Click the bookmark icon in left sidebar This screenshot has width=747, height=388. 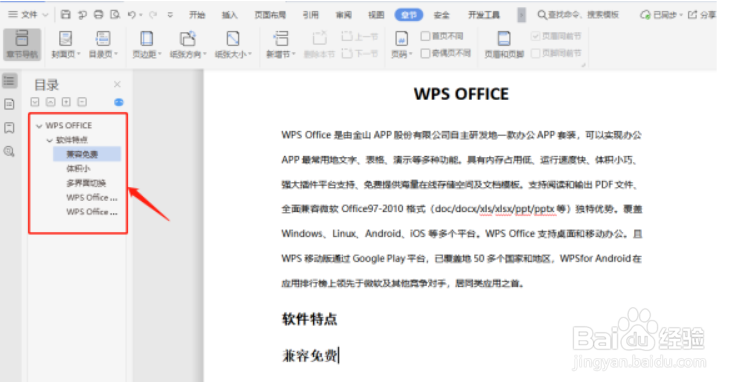coord(10,128)
